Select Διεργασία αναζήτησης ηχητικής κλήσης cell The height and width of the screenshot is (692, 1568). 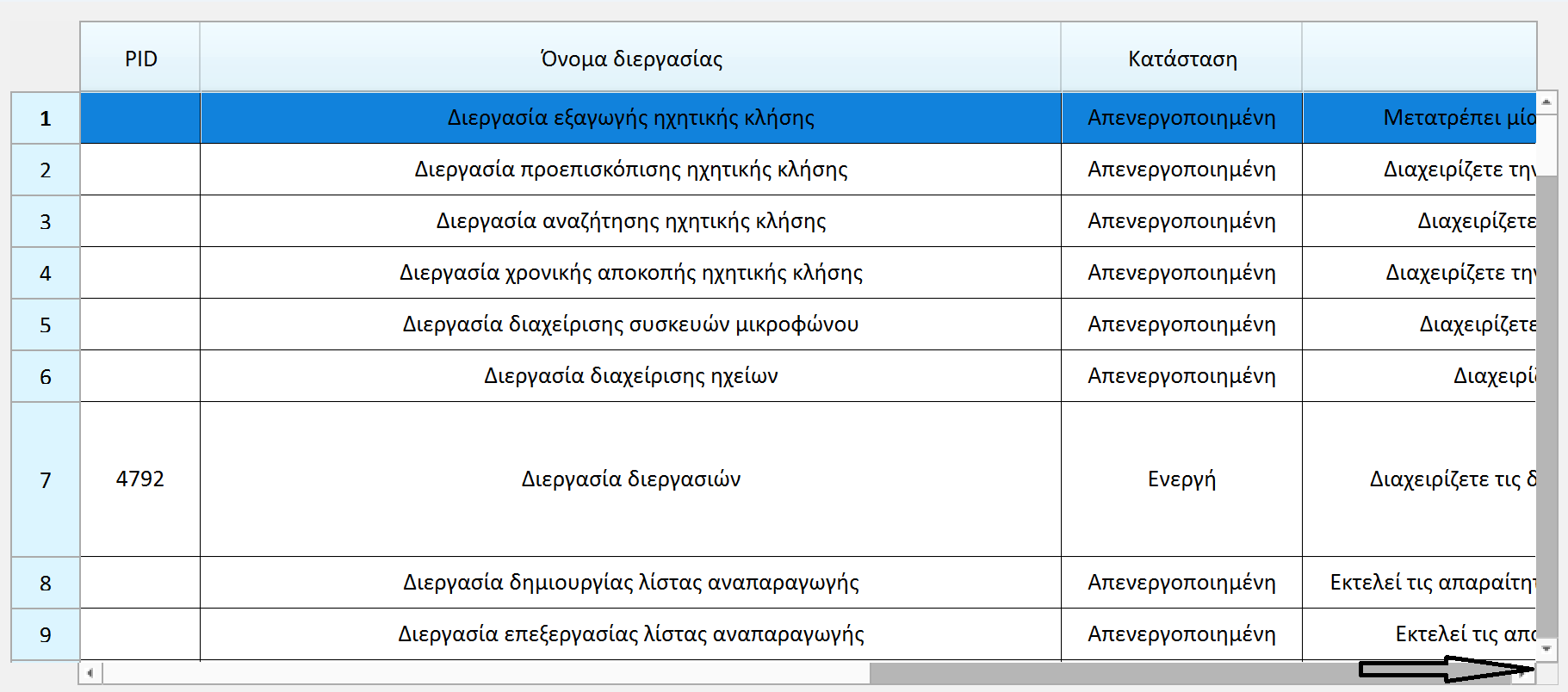[x=630, y=221]
